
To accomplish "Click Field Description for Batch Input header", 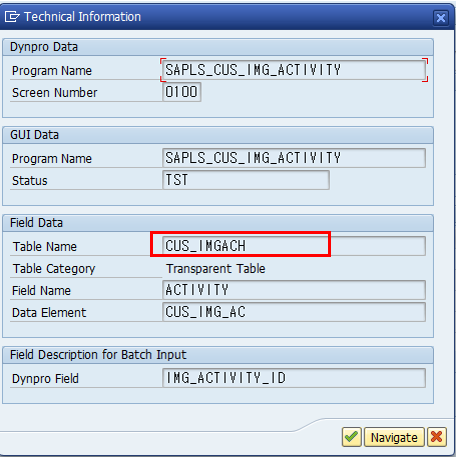I will [218, 355].
